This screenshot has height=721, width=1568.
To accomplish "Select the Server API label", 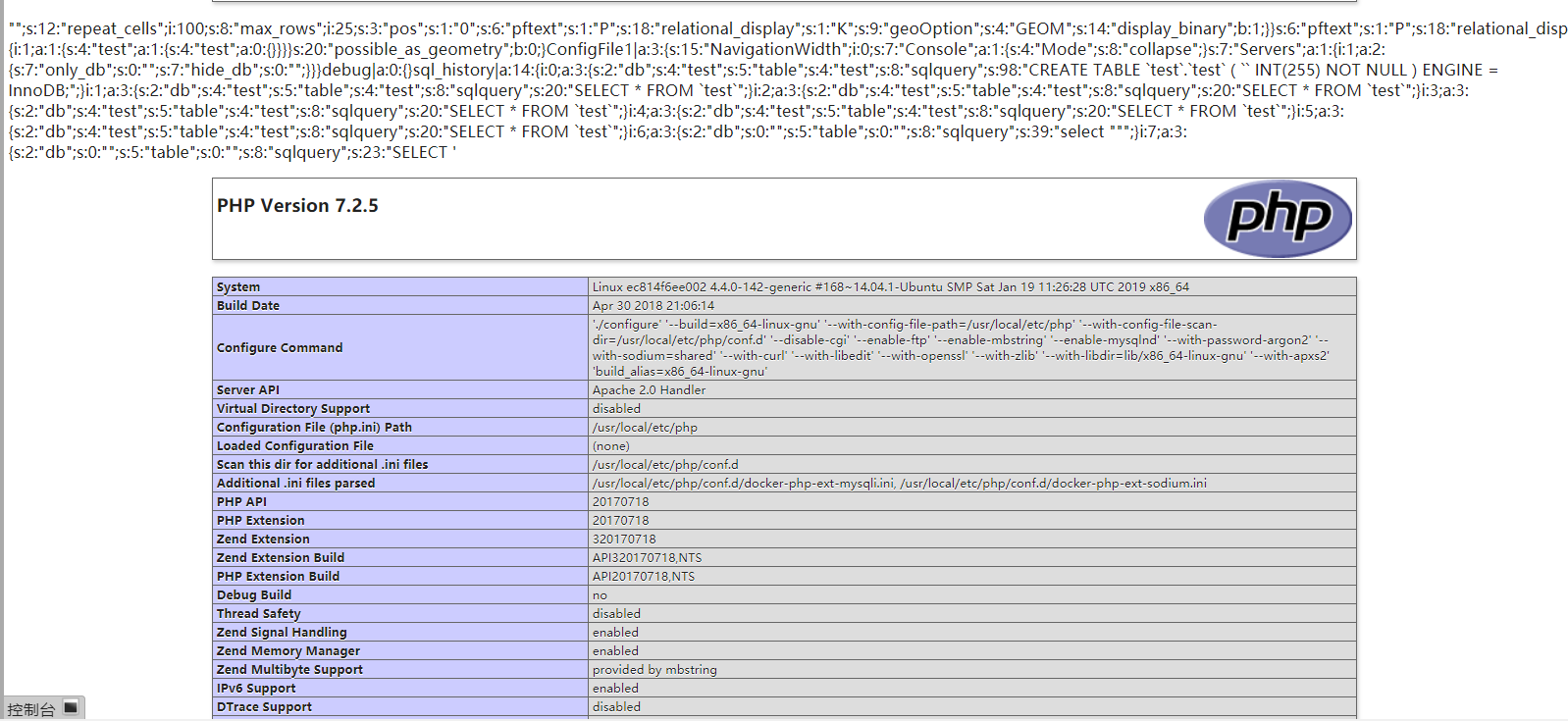I will click(x=248, y=390).
